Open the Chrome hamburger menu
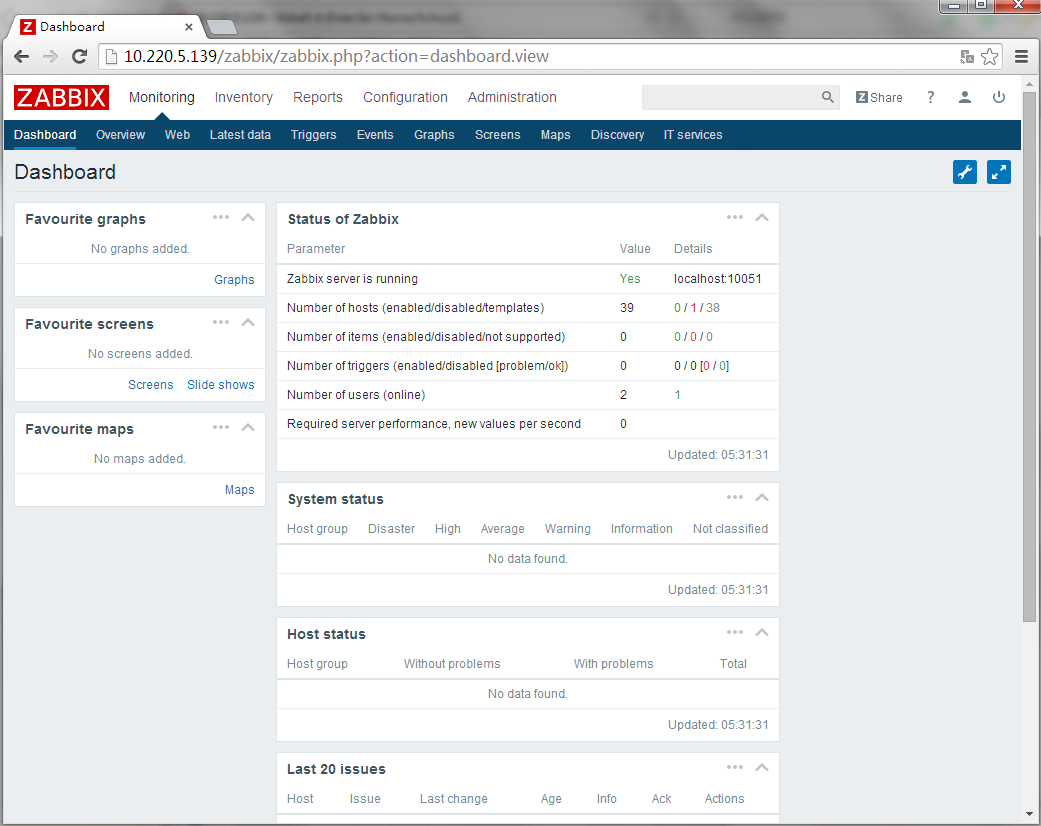1041x826 pixels. point(1022,56)
